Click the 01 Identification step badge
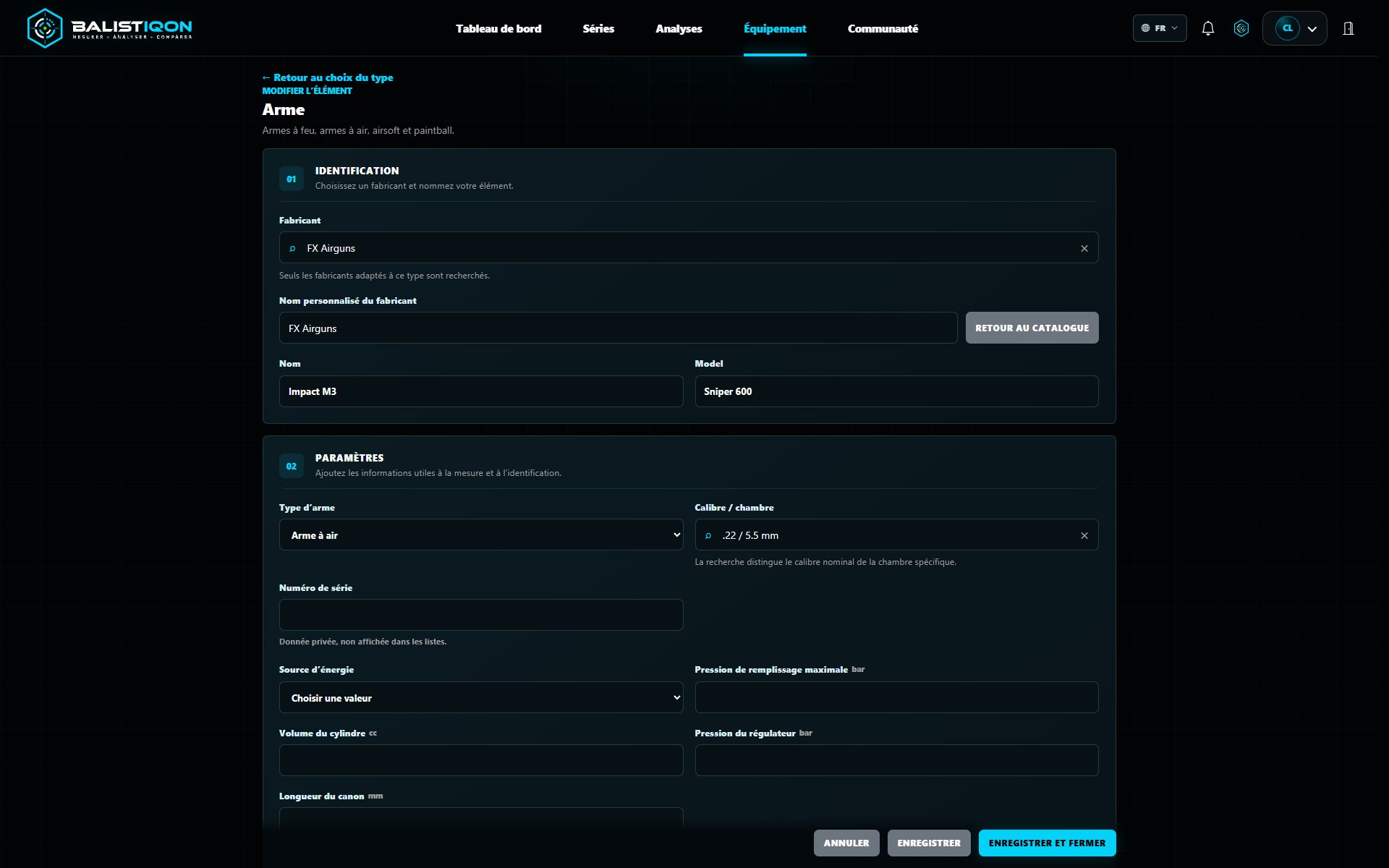 click(292, 179)
